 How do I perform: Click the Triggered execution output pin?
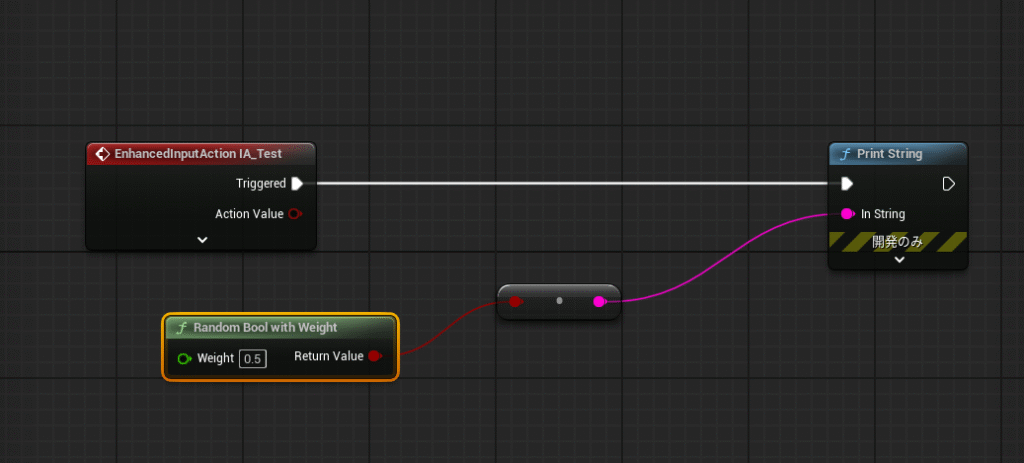click(x=297, y=184)
